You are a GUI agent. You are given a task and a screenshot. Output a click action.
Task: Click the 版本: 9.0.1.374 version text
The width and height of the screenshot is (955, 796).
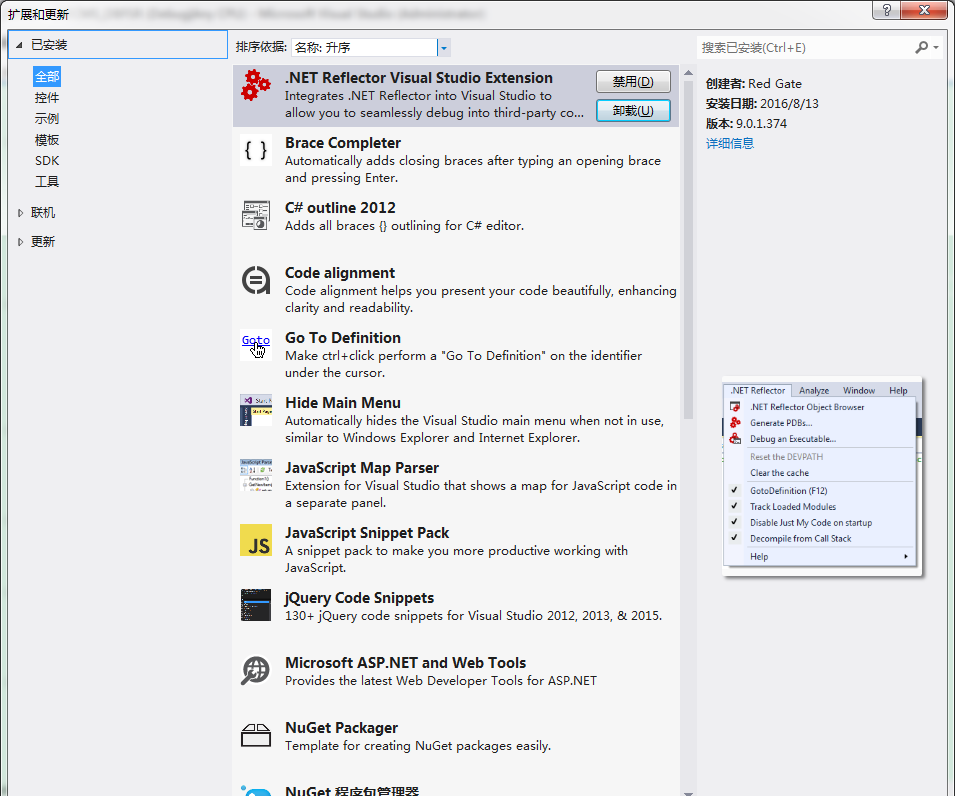(746, 124)
